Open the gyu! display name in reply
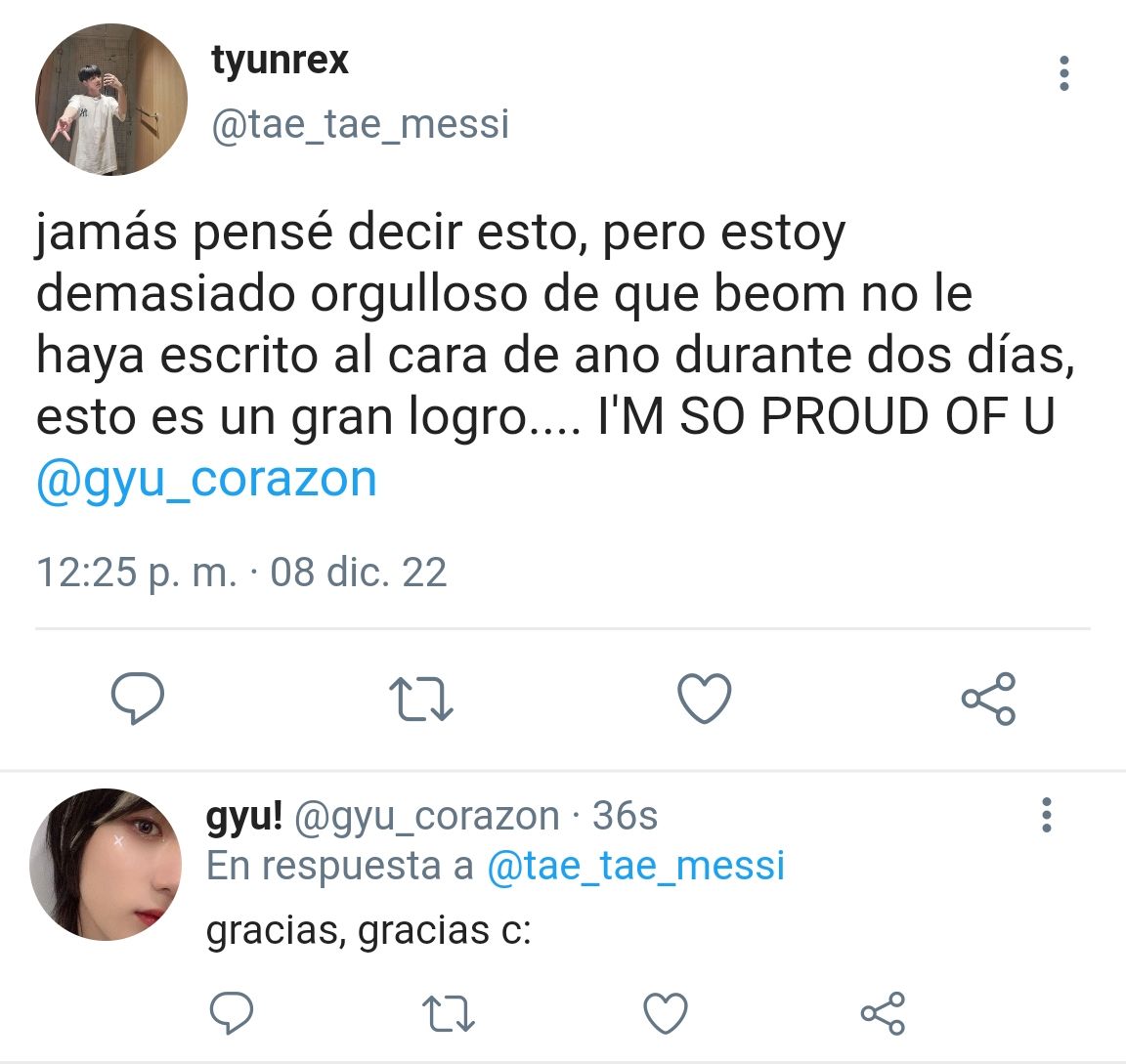1126x1064 pixels. tap(244, 816)
